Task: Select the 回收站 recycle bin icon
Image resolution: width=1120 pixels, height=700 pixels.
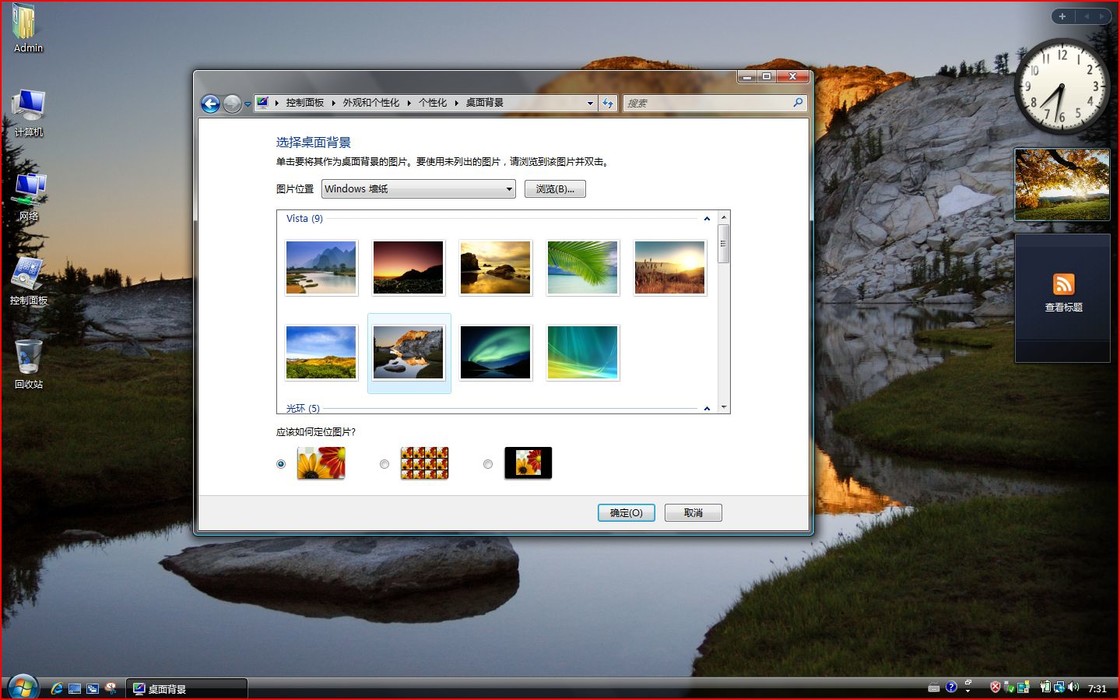Action: [x=29, y=365]
